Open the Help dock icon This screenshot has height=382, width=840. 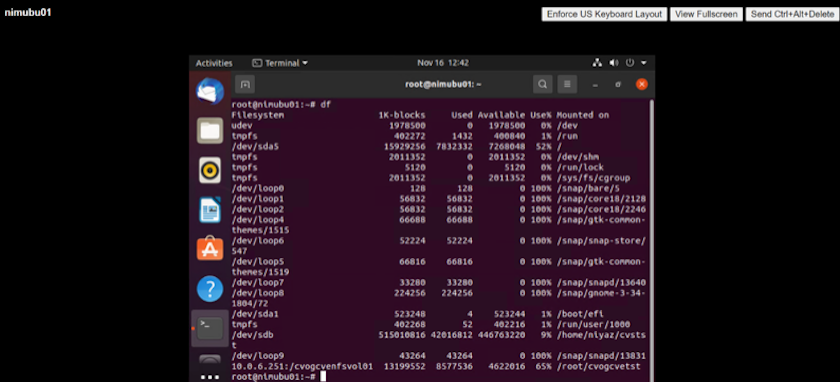[x=210, y=289]
